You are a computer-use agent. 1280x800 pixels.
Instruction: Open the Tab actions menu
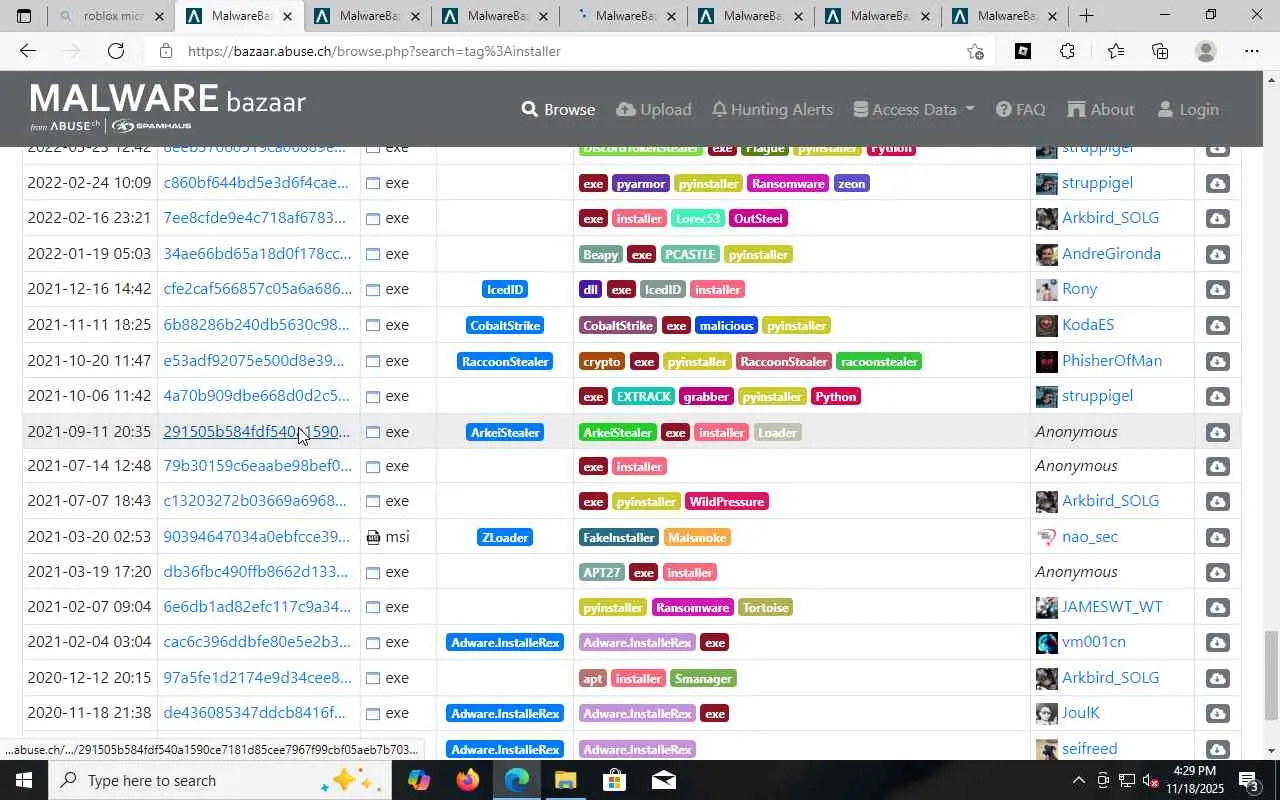point(24,16)
